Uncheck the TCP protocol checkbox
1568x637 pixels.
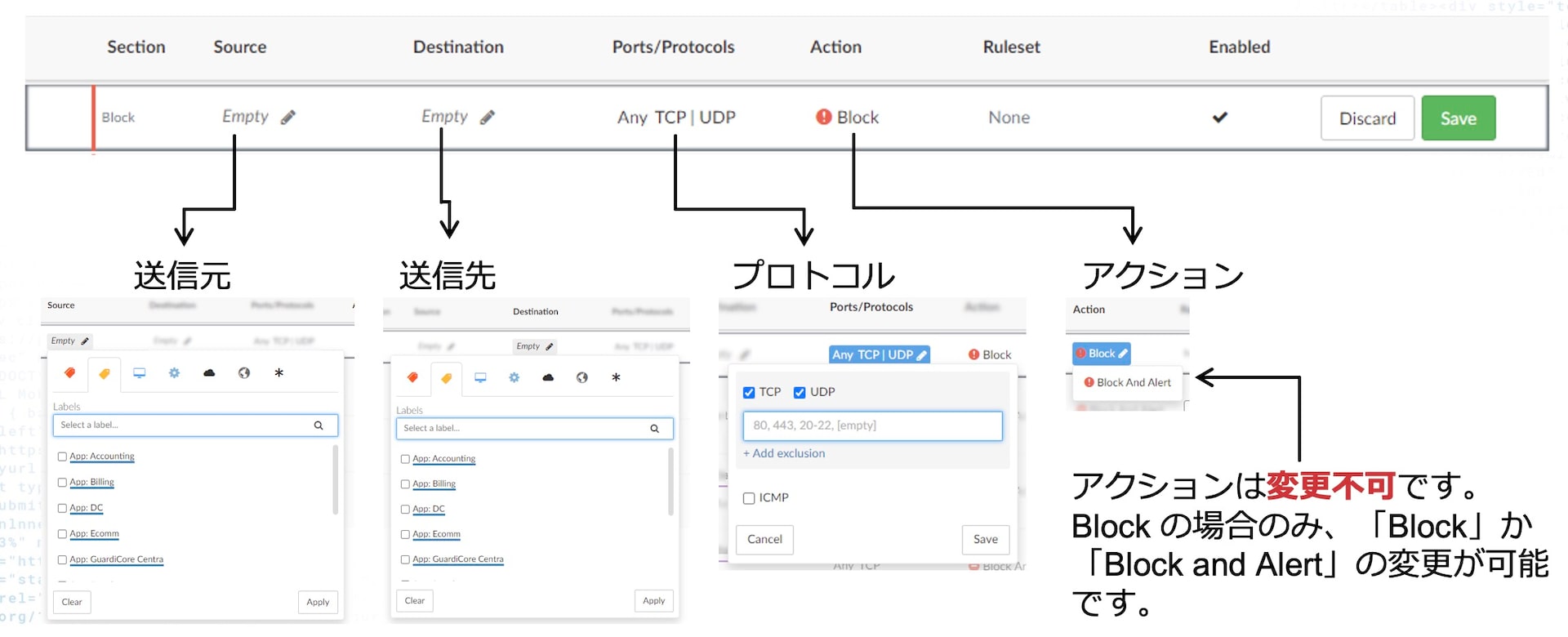click(749, 393)
